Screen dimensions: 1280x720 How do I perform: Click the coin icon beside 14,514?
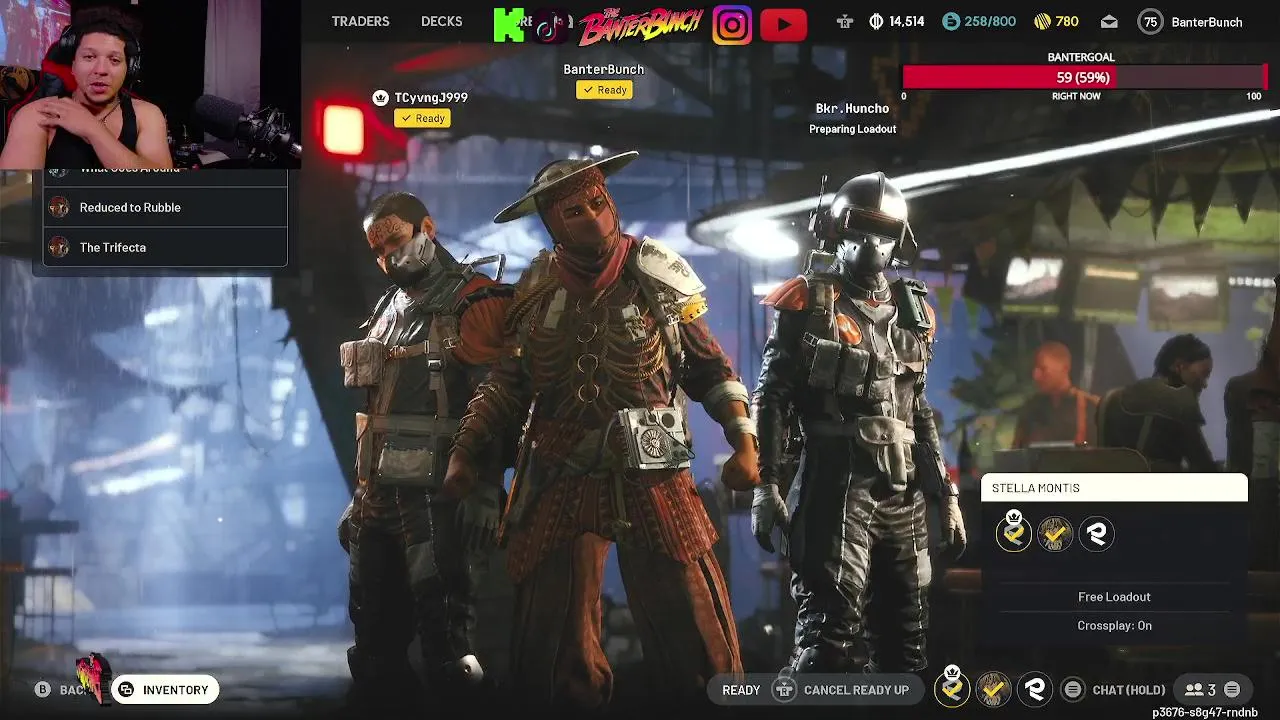click(x=876, y=22)
